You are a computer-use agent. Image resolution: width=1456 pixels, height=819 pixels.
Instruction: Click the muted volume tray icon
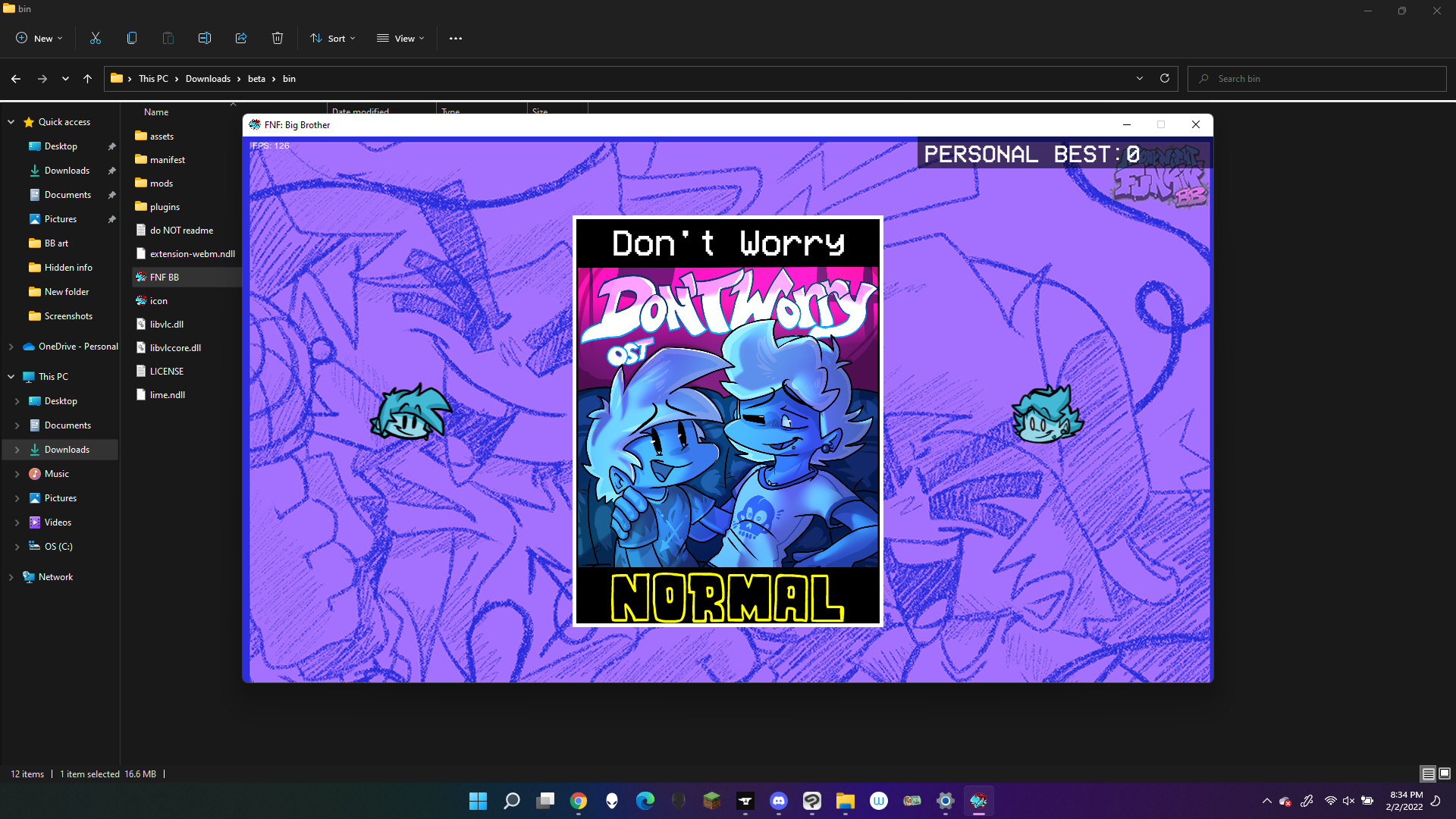pyautogui.click(x=1348, y=801)
